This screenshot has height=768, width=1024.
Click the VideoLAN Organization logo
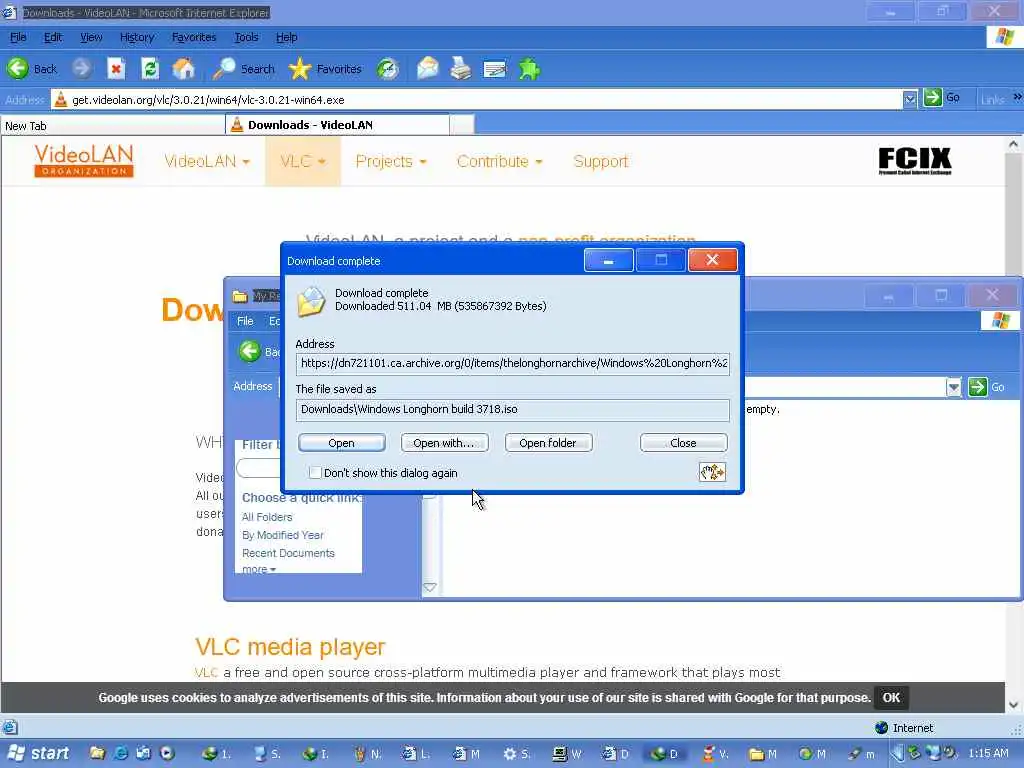coord(84,161)
